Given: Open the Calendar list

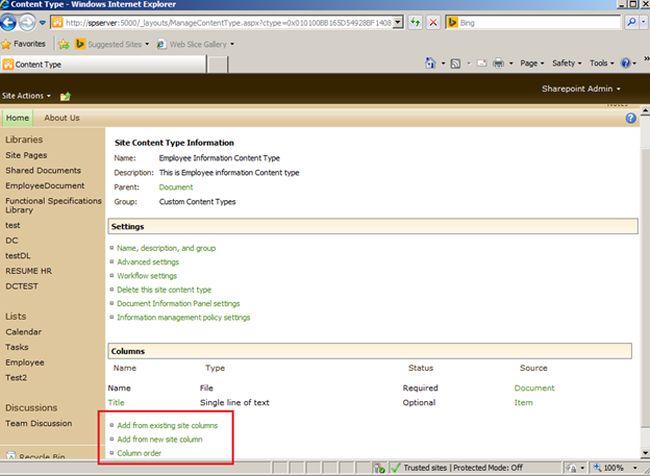Looking at the screenshot, I should [x=23, y=332].
